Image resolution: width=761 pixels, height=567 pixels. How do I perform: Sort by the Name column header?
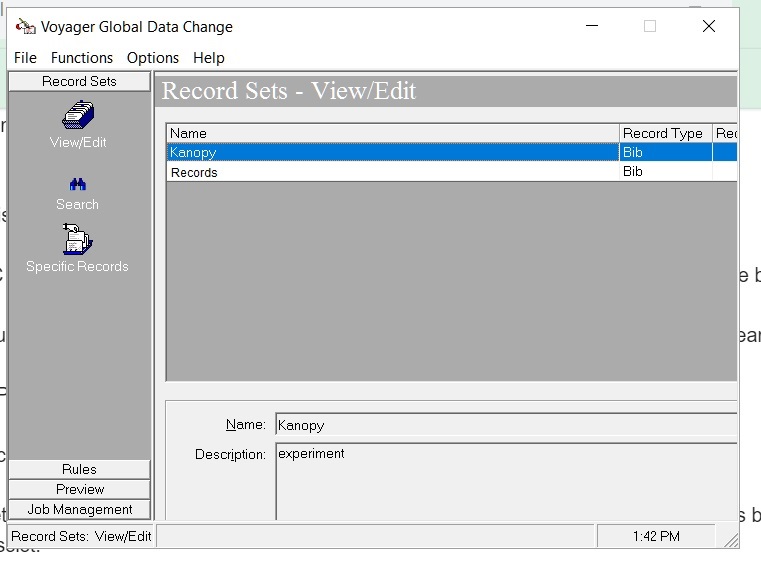coord(392,133)
